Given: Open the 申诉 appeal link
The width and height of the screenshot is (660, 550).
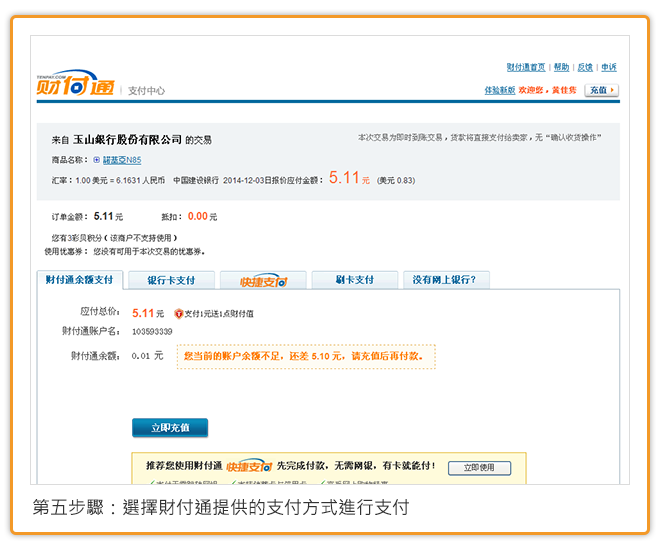Looking at the screenshot, I should coord(609,67).
